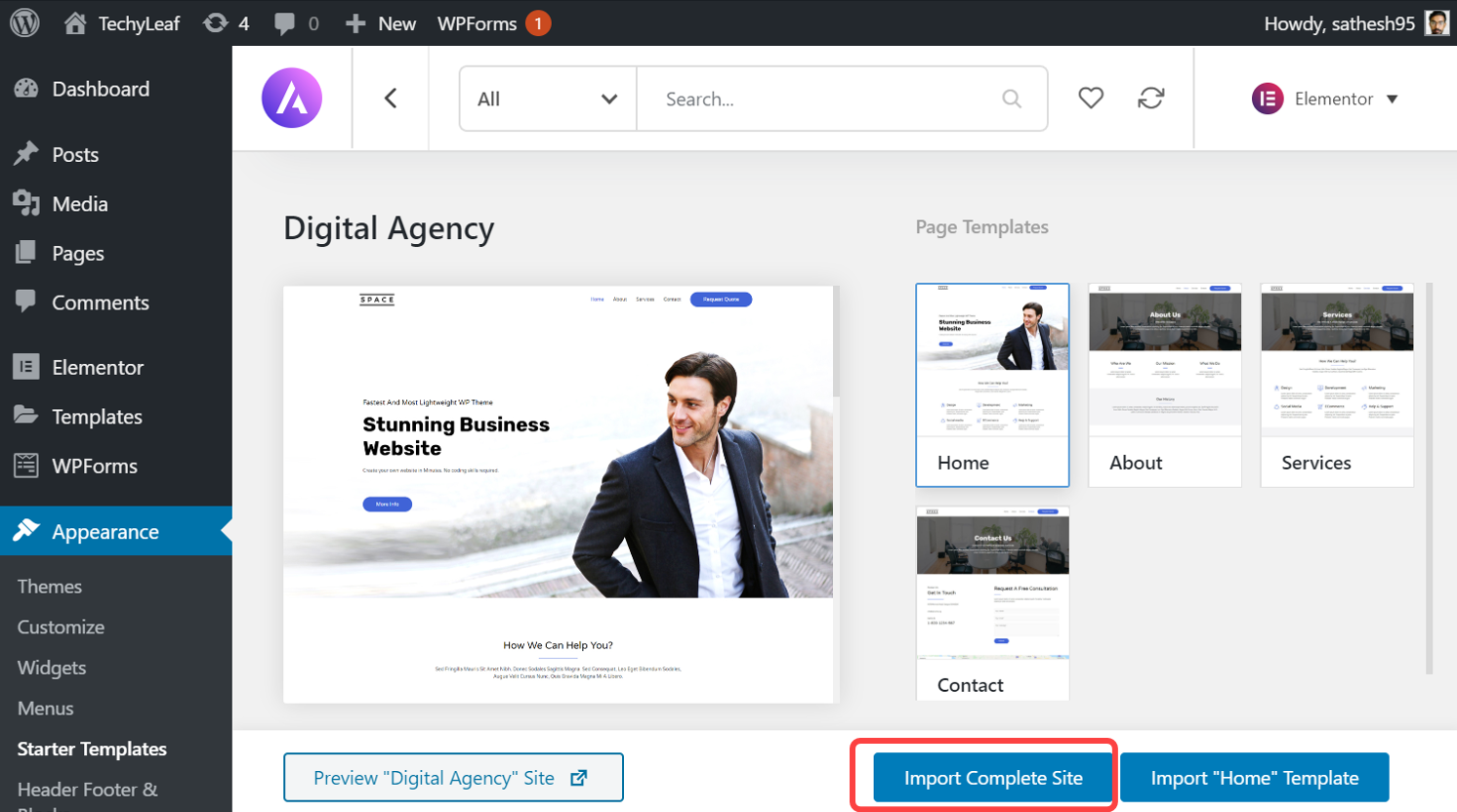The image size is (1457, 812).
Task: Click the WordPress logo icon
Action: (x=25, y=22)
